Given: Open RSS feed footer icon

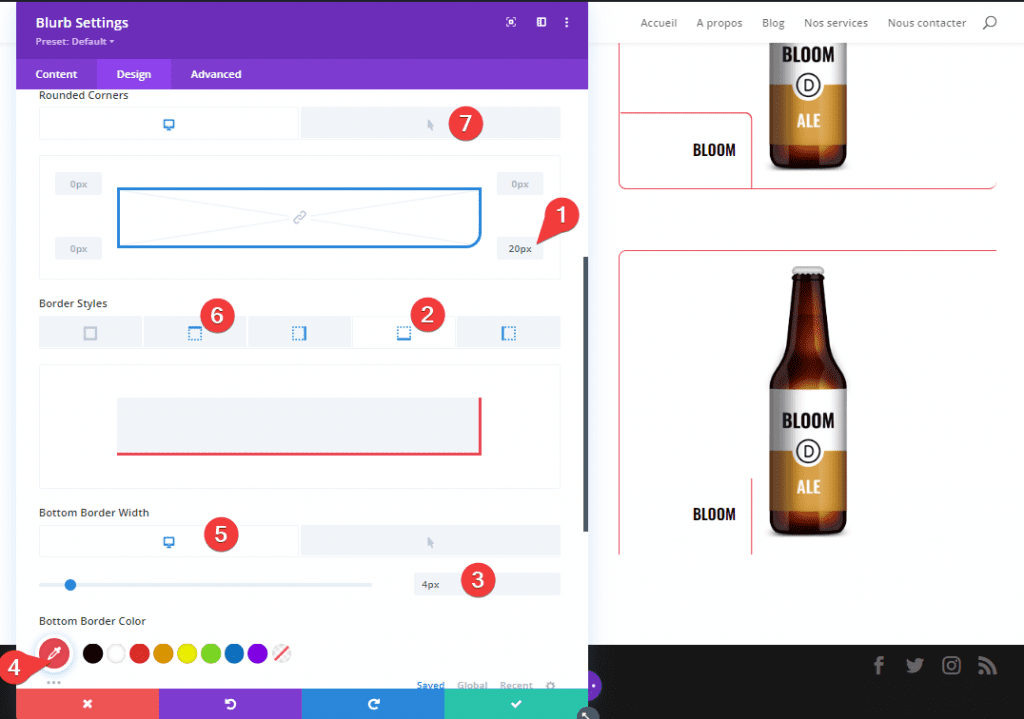Looking at the screenshot, I should [987, 665].
